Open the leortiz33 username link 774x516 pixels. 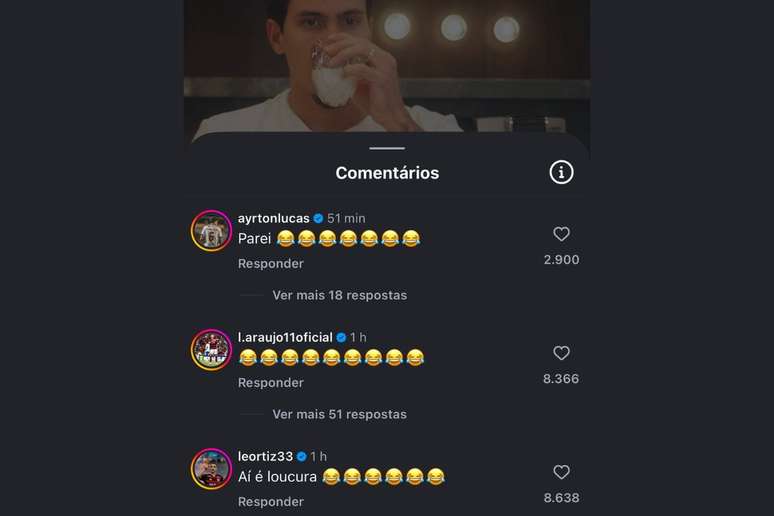pos(264,456)
